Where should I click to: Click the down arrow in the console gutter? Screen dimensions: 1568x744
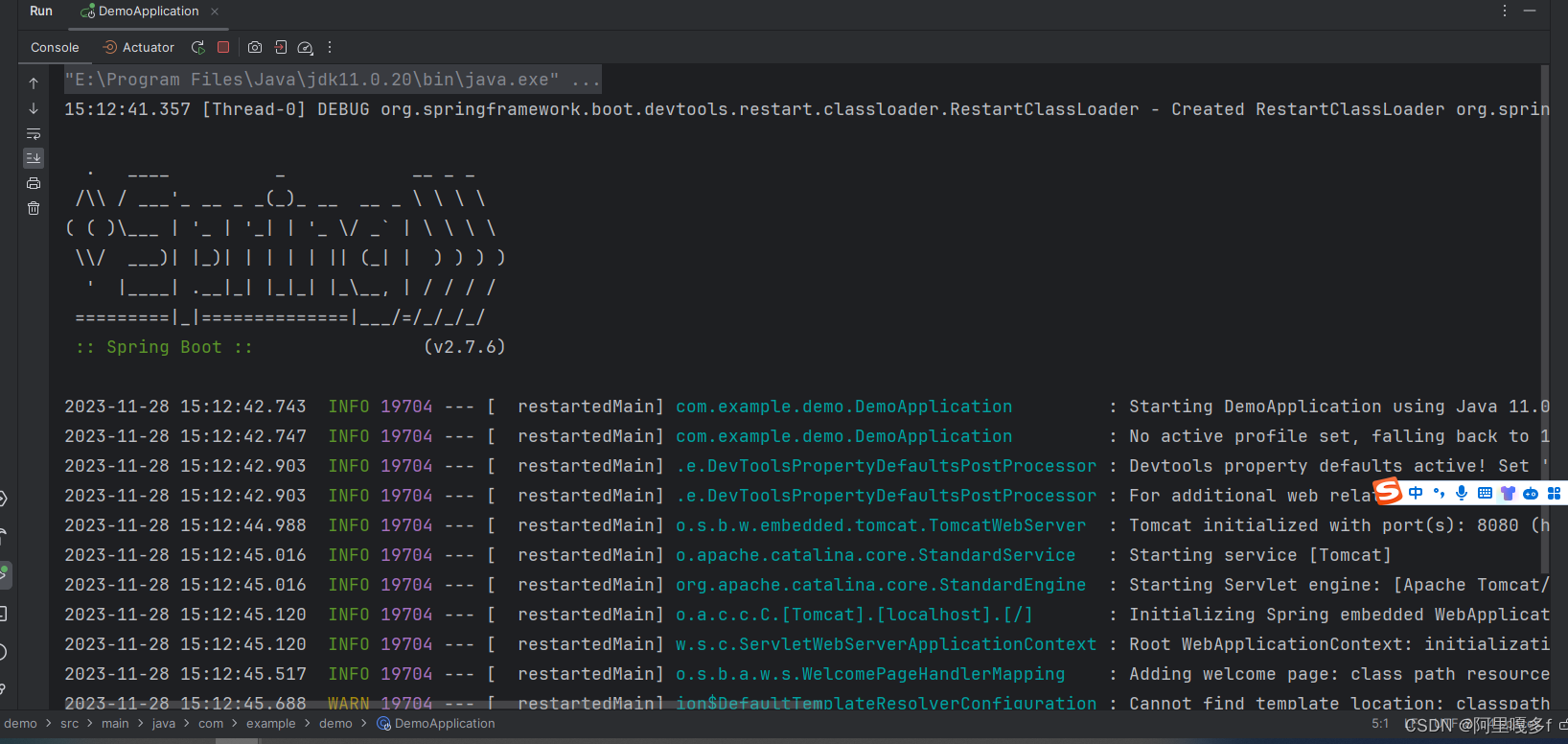[x=34, y=108]
